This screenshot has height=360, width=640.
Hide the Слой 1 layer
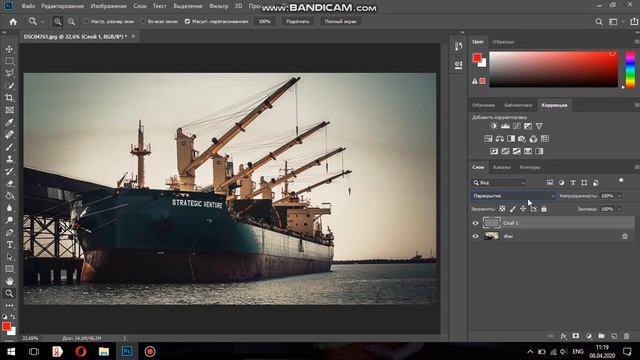coord(475,223)
